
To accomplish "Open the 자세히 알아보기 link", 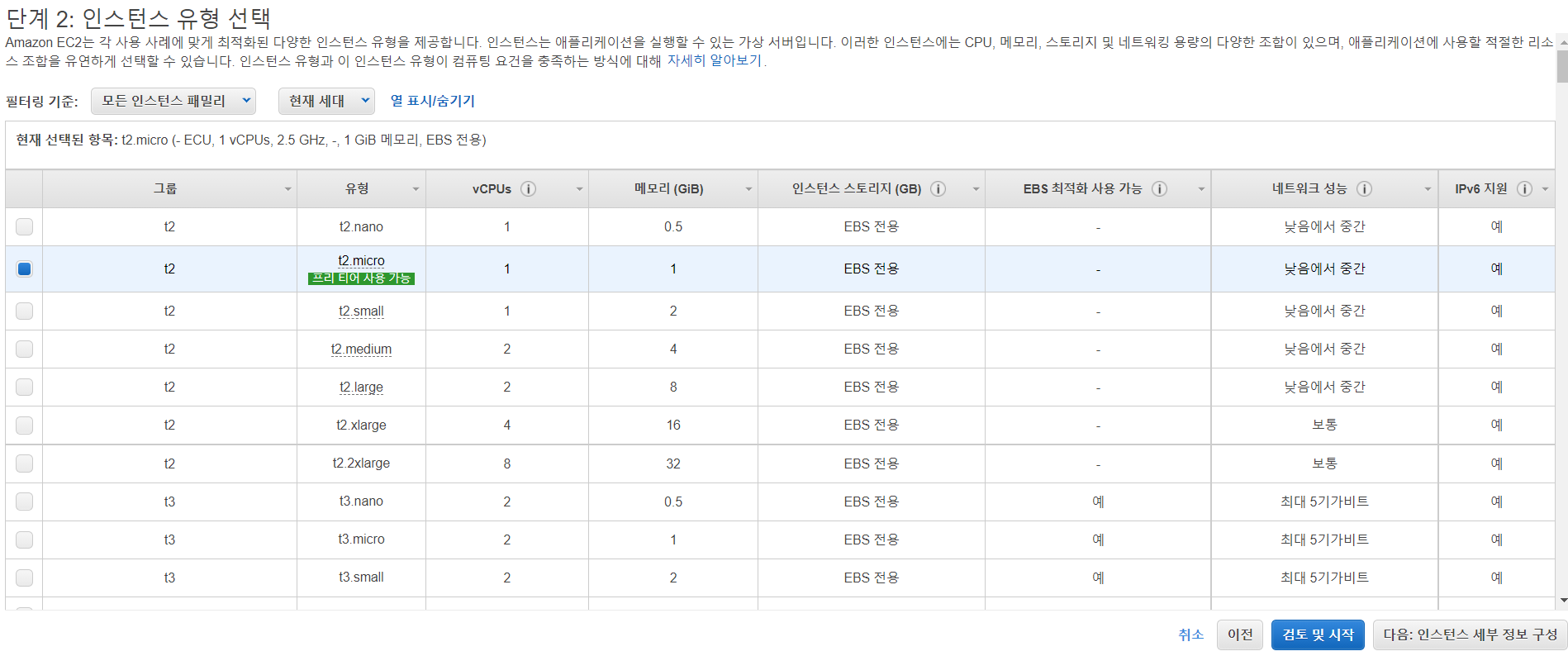I will click(715, 60).
